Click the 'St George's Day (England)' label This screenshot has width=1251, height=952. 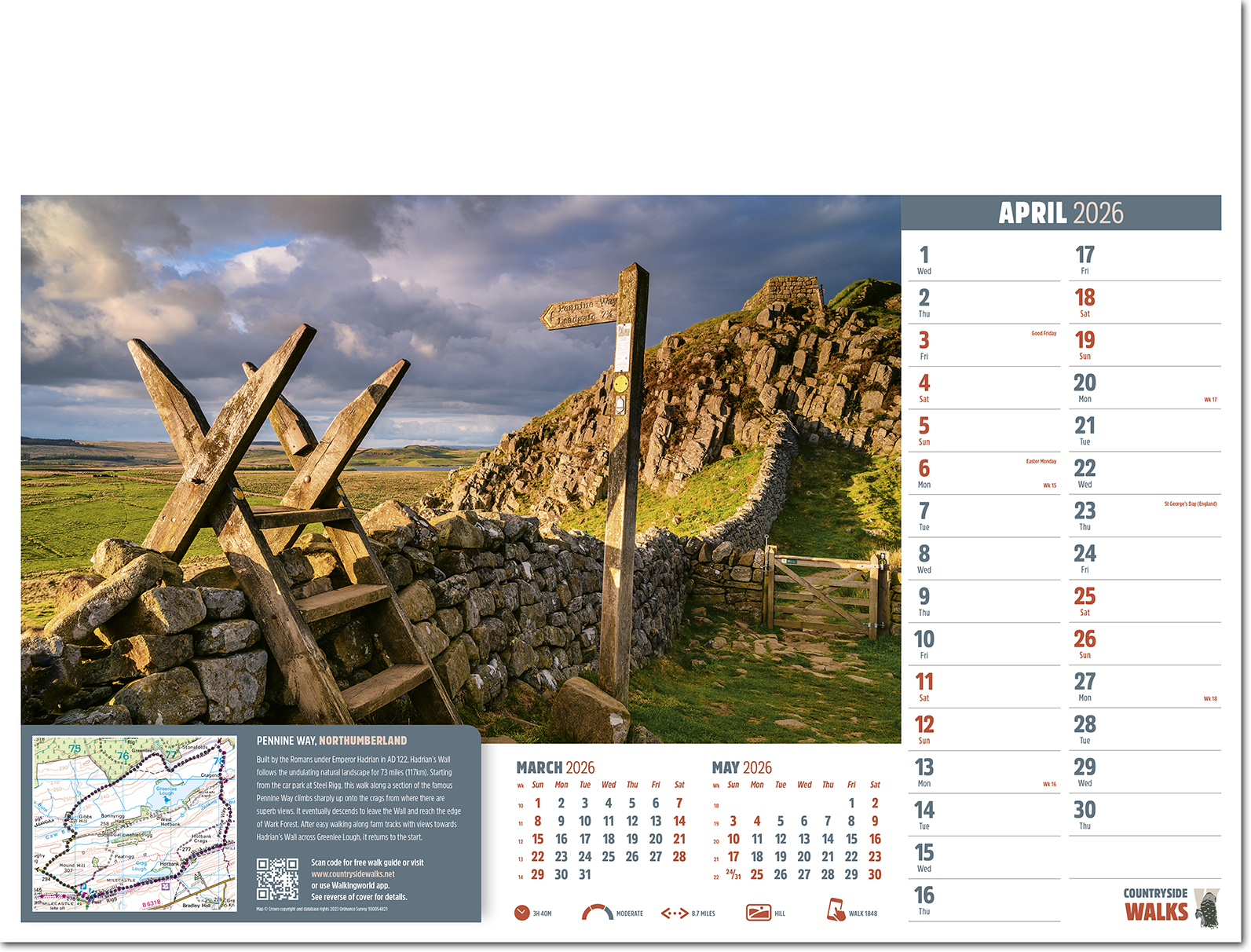(x=1191, y=504)
